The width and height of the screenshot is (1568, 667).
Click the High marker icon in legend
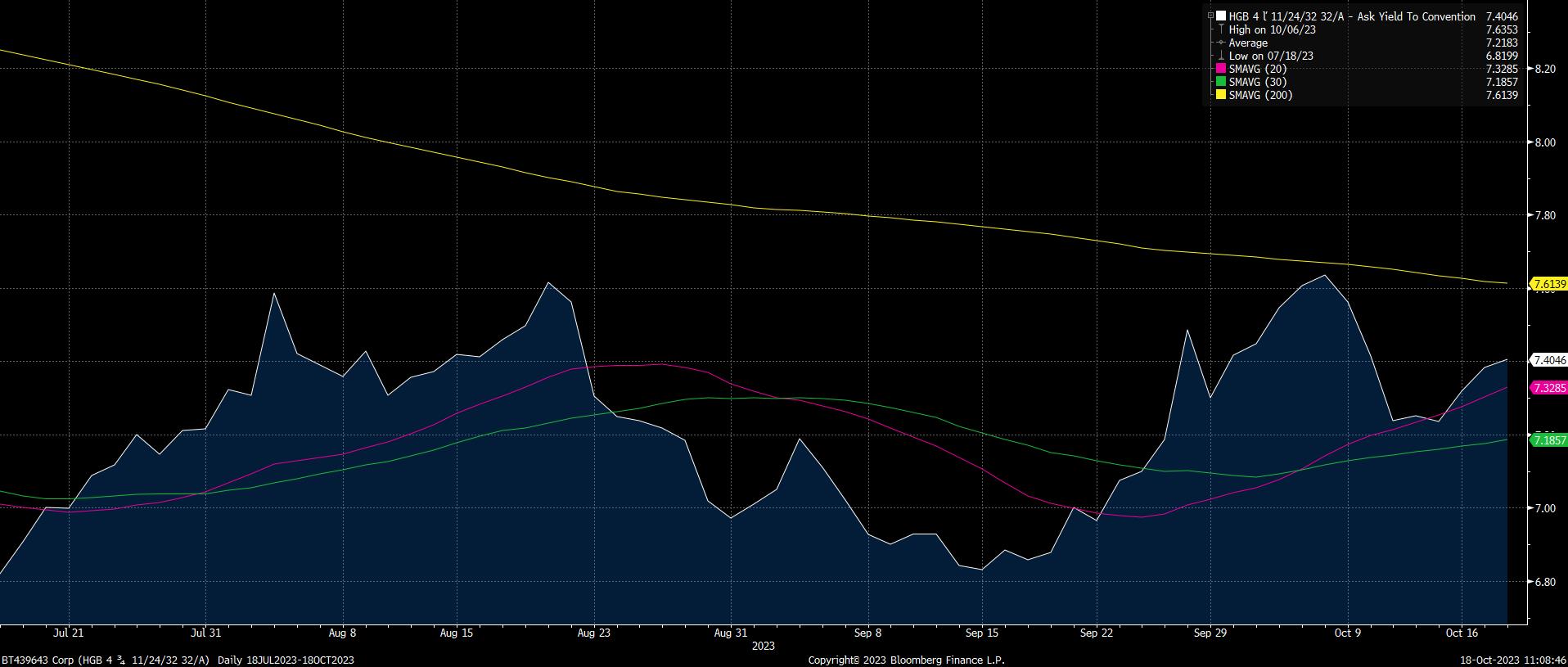point(1221,29)
